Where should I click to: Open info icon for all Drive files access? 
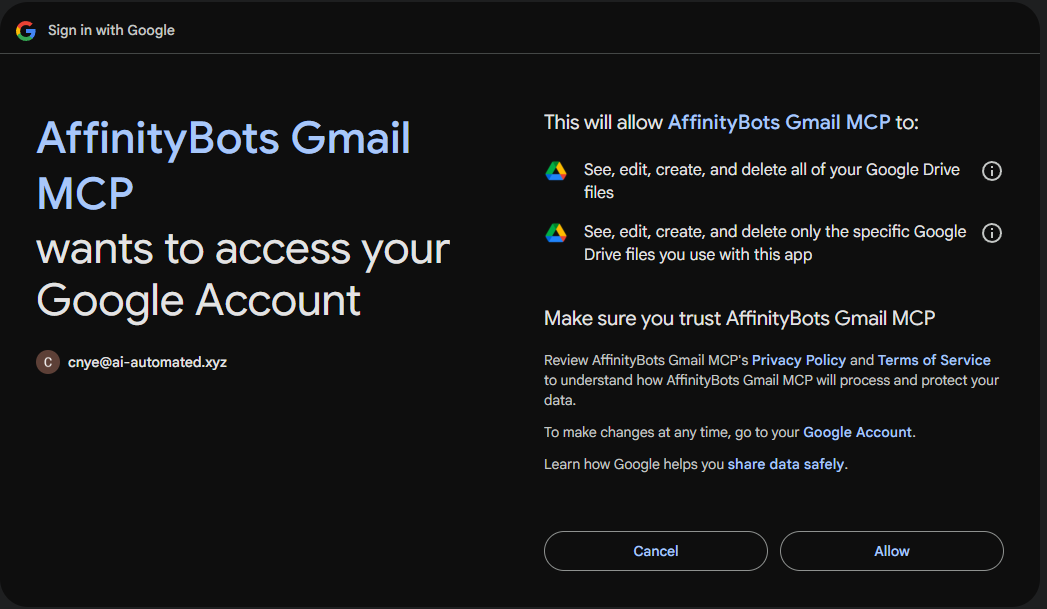coord(992,171)
